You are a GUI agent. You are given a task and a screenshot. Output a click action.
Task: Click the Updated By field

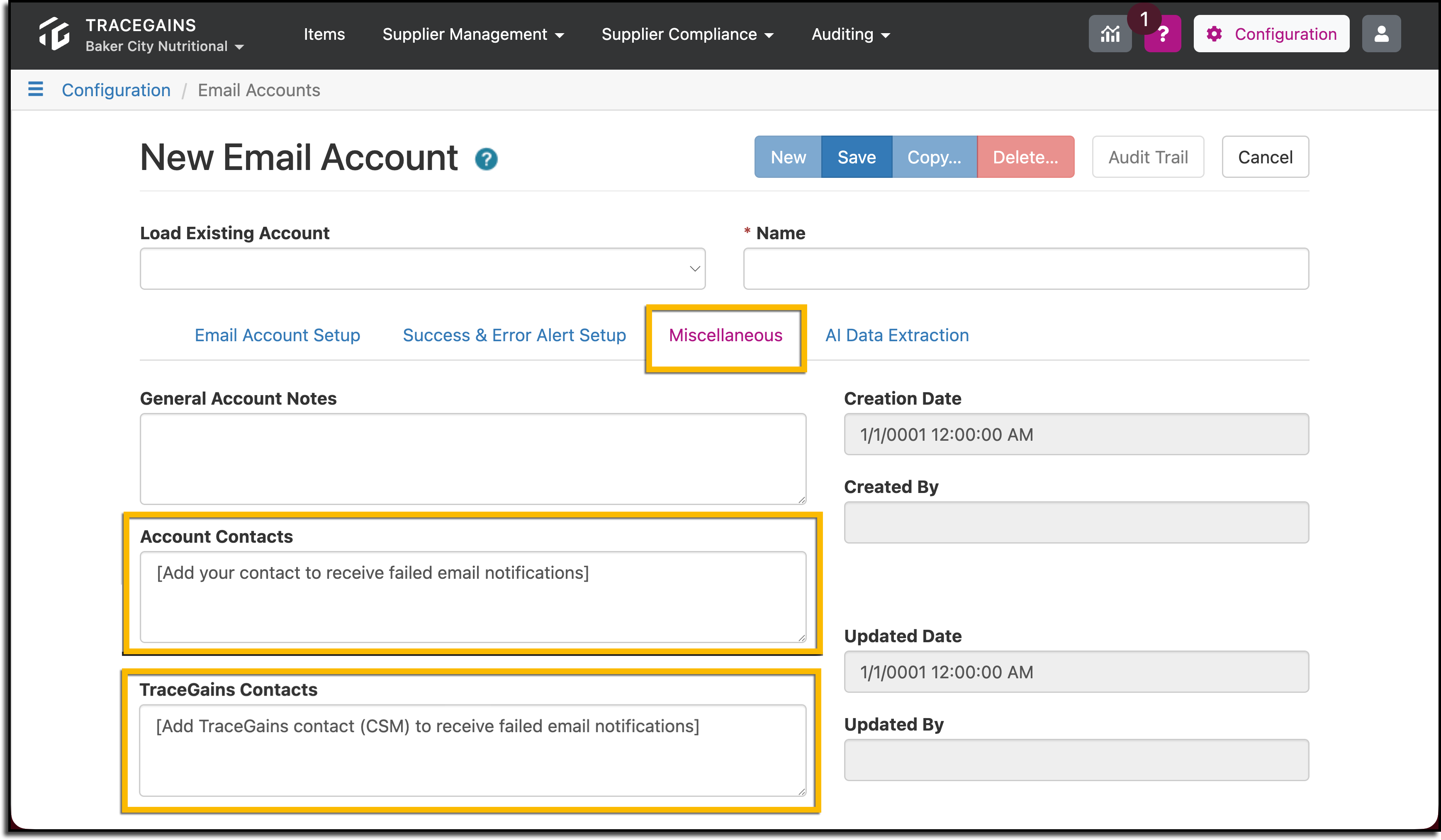(1076, 760)
